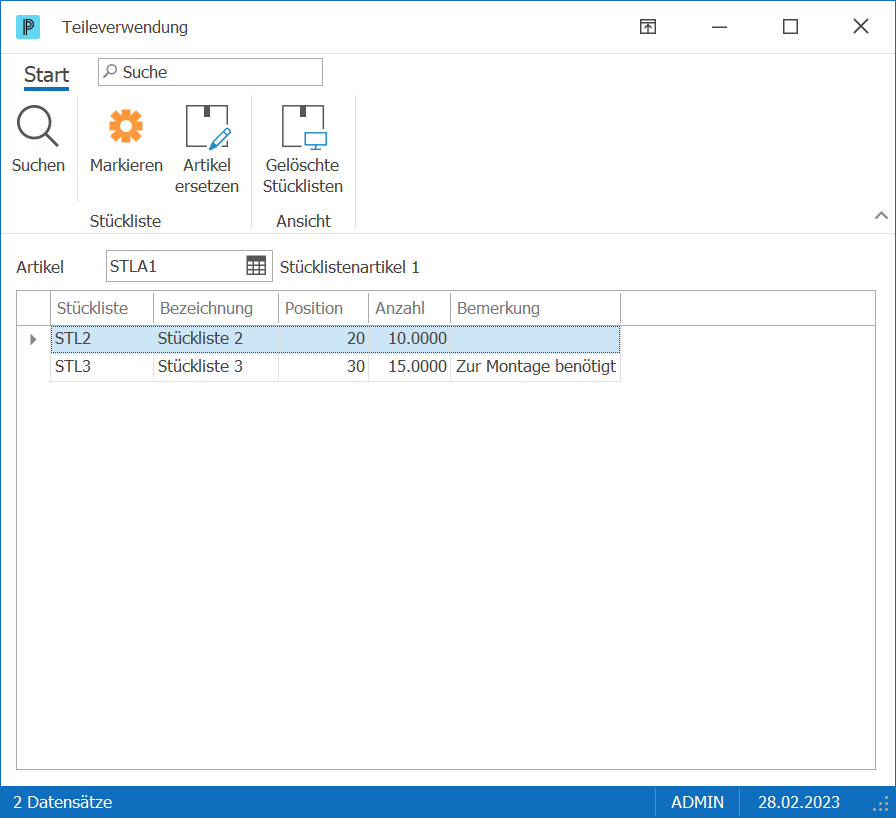The width and height of the screenshot is (896, 818).
Task: Click the ADMIN user in status bar
Action: (697, 802)
